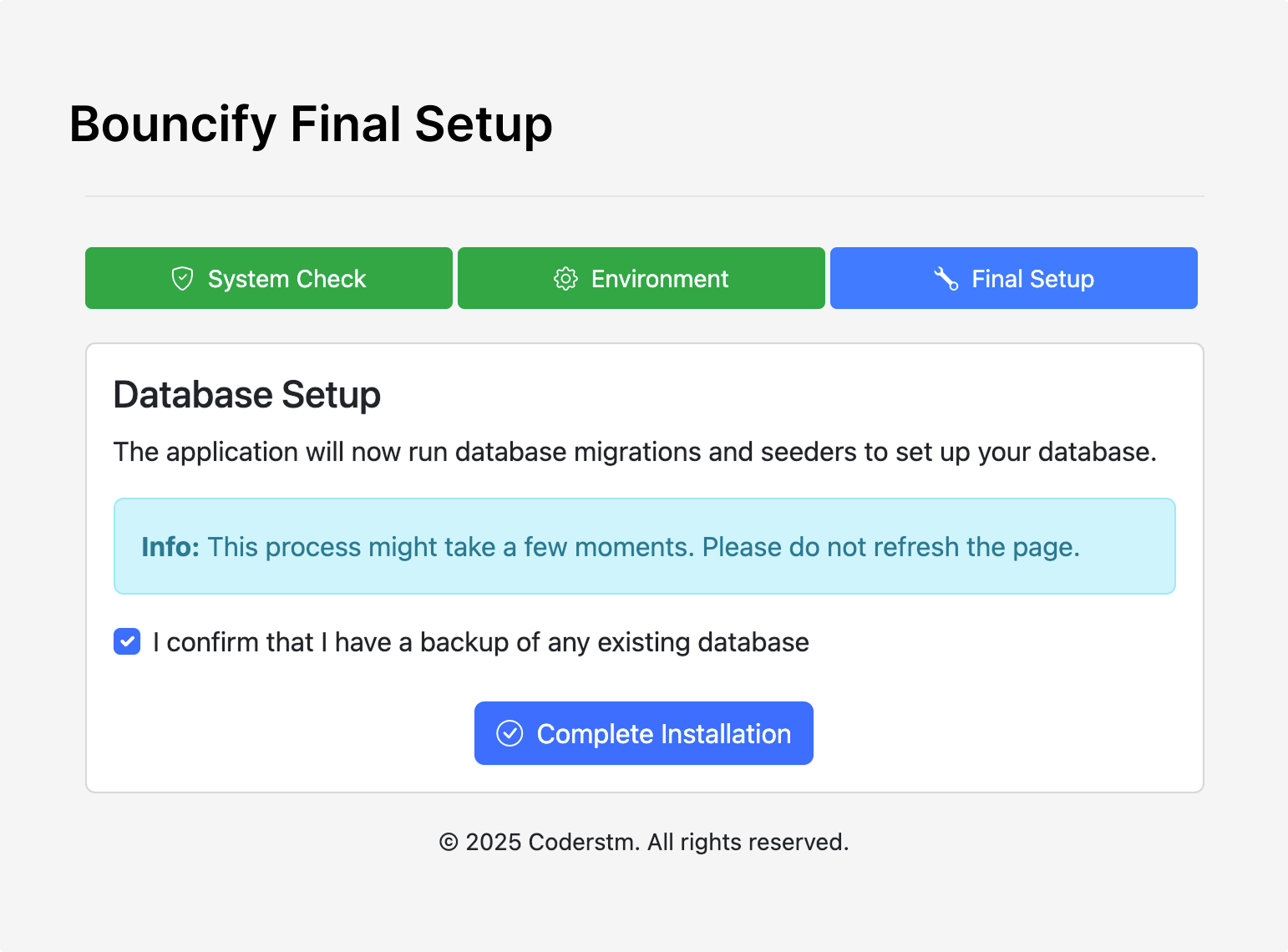Screen dimensions: 1288x952
Task: Click the wrench icon on Final Setup
Action: (946, 279)
